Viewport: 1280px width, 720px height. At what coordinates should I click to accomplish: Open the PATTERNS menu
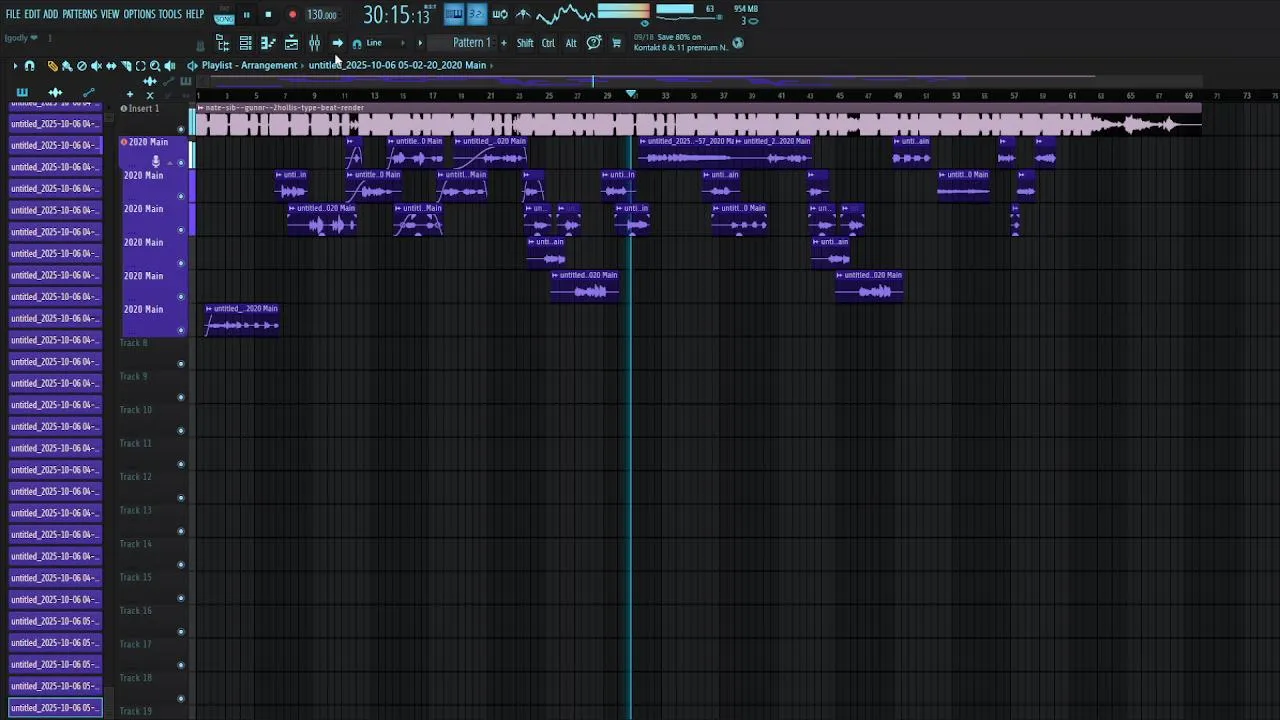click(79, 14)
